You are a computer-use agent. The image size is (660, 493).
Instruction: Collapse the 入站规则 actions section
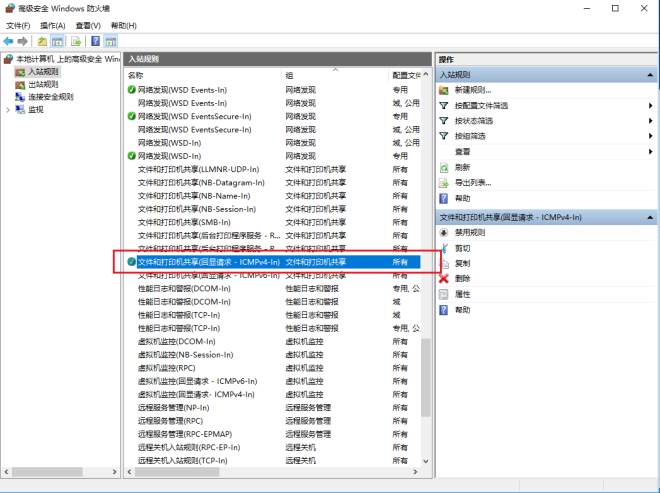(650, 75)
